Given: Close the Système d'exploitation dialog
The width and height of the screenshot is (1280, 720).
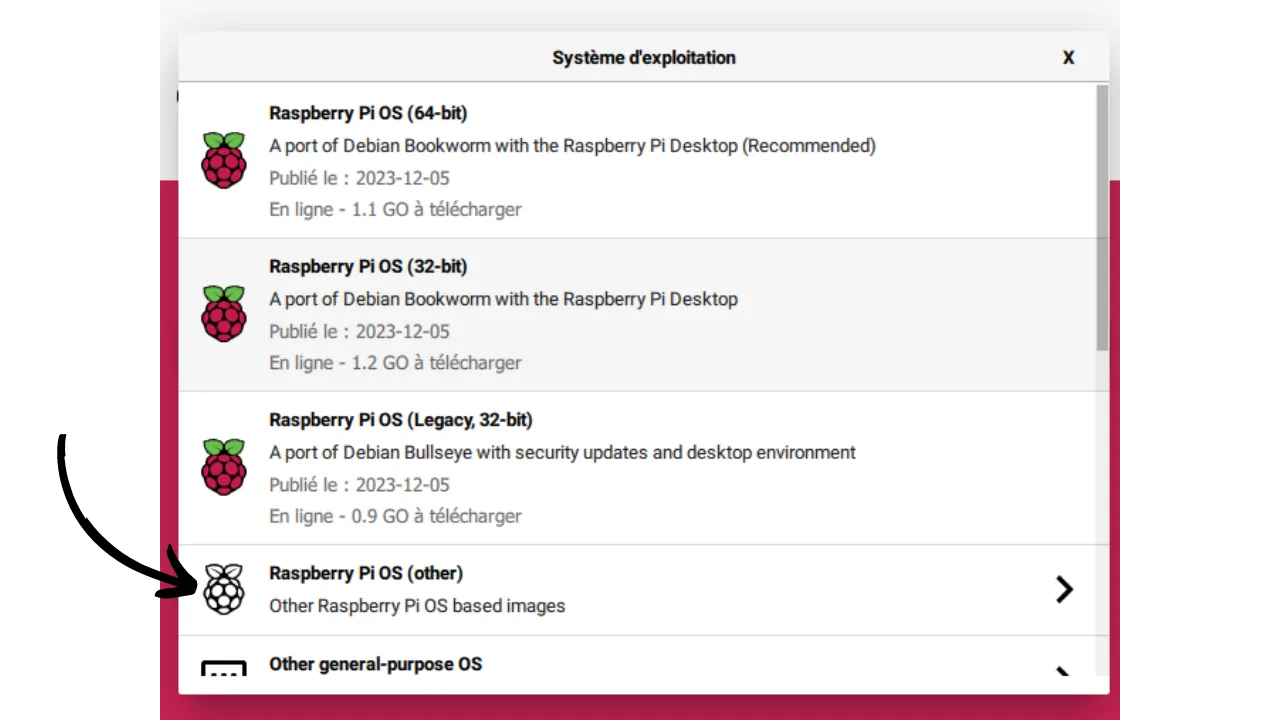Looking at the screenshot, I should 1068,58.
